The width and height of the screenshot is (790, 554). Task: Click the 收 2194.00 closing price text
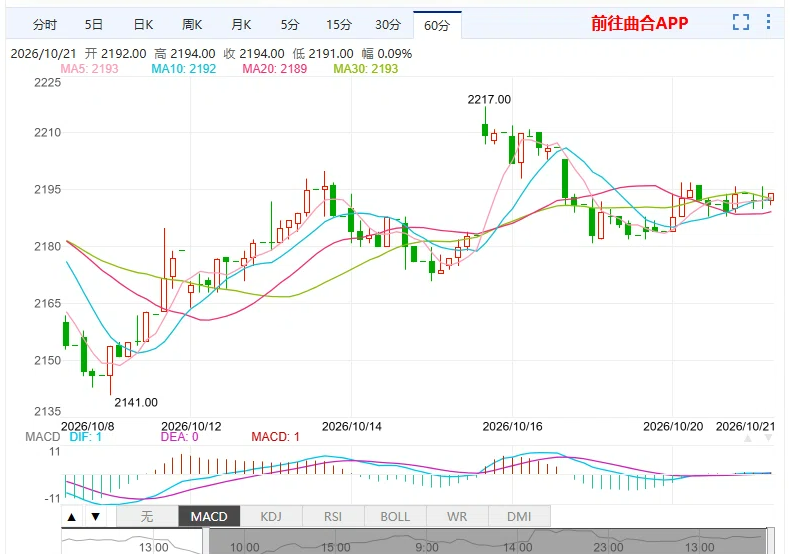254,53
